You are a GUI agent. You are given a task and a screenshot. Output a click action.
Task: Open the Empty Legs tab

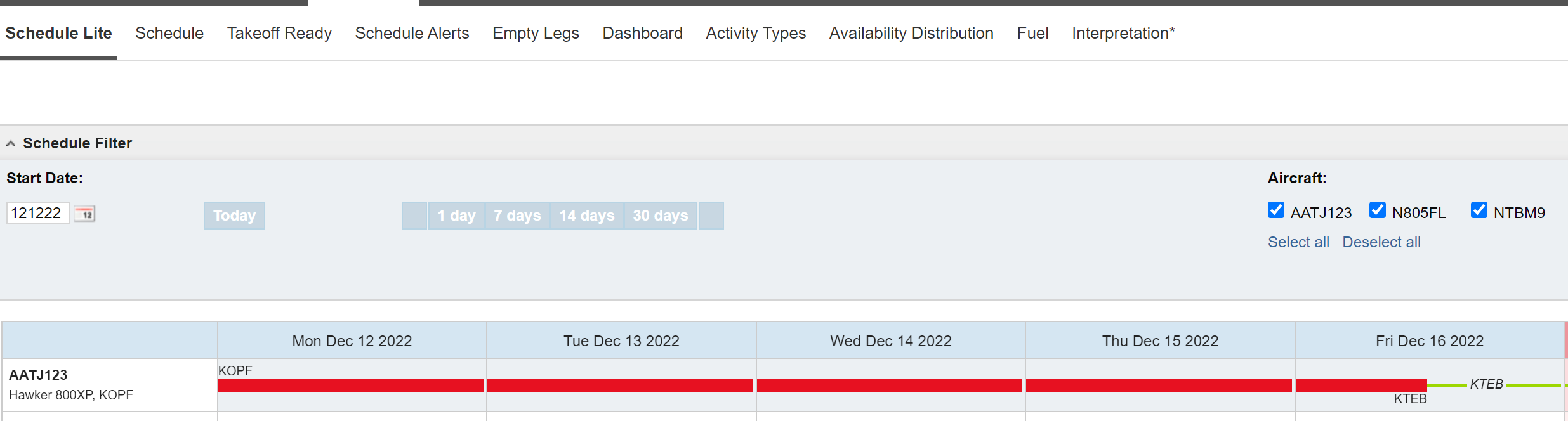(x=536, y=33)
